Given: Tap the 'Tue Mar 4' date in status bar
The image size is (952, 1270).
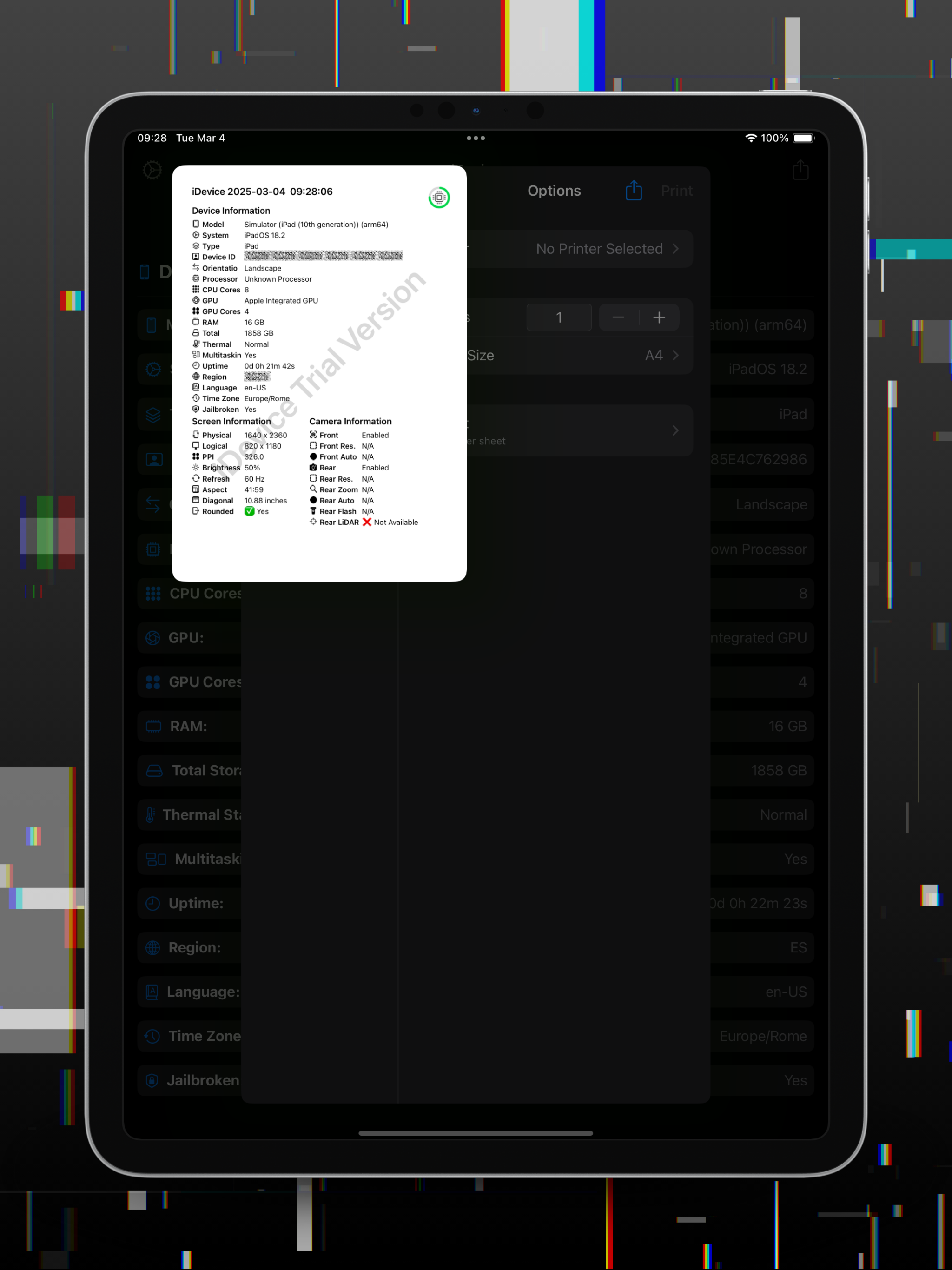Looking at the screenshot, I should click(200, 138).
